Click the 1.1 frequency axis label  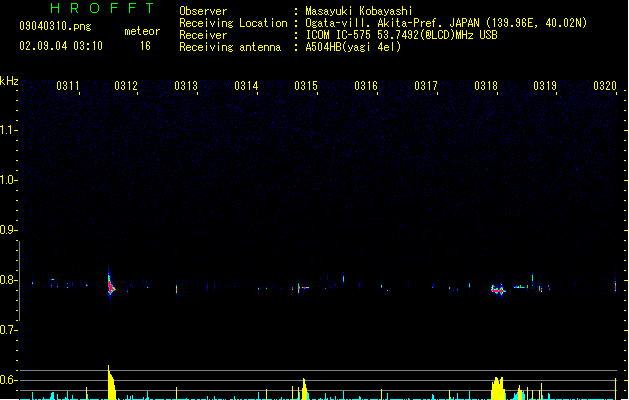8,130
